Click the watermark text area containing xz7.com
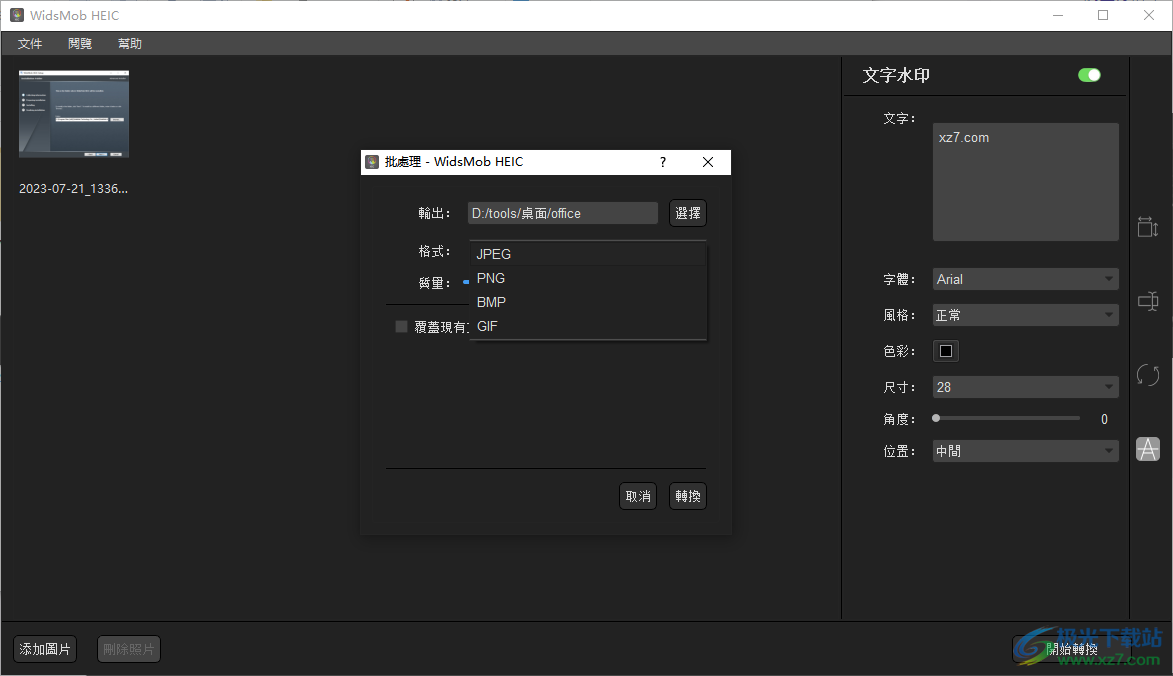This screenshot has height=676, width=1173. [1026, 182]
